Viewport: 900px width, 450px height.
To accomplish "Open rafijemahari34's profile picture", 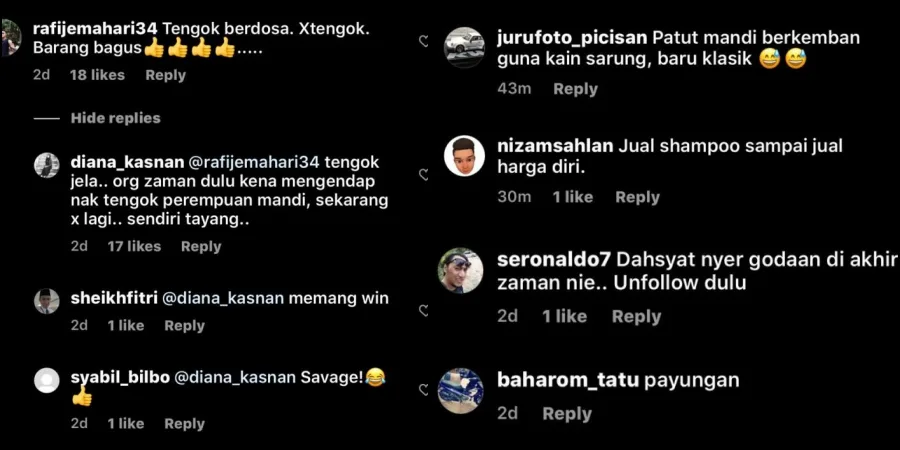I will pos(11,38).
